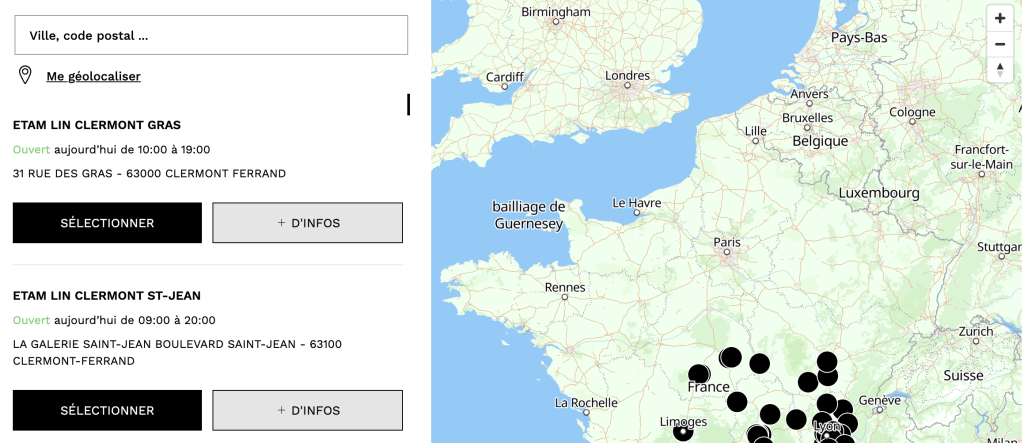Click the store list scrollbar handle
Image resolution: width=1024 pixels, height=443 pixels.
(x=408, y=104)
